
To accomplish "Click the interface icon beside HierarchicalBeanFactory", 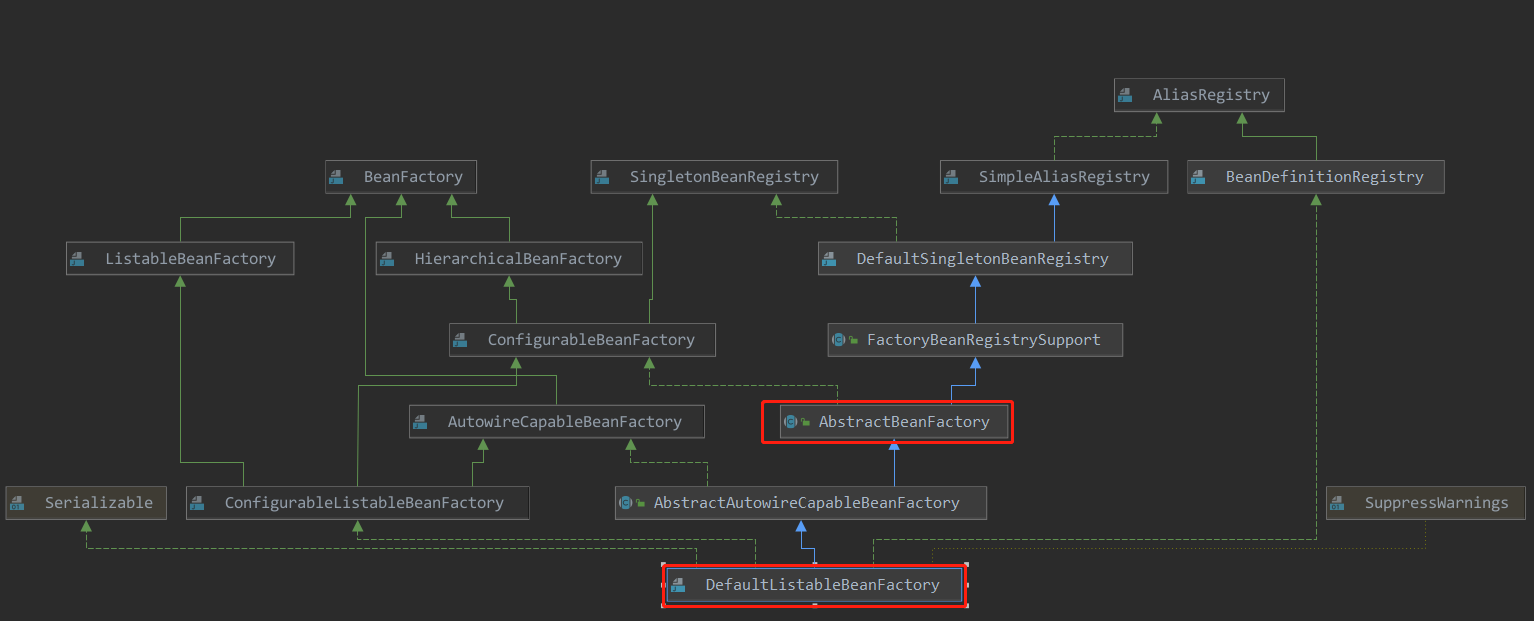I will 388,259.
